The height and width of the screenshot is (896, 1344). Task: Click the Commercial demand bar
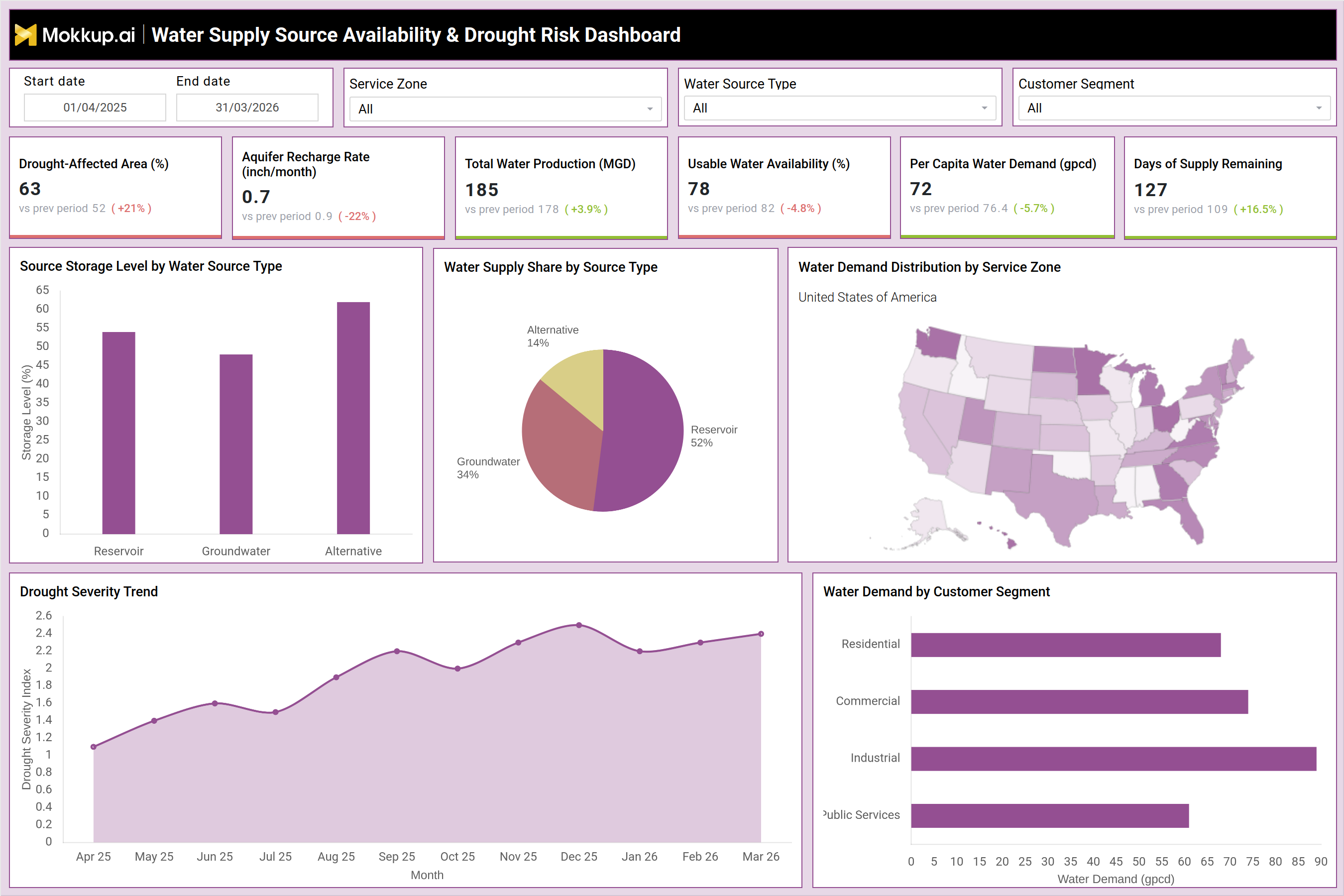(1079, 702)
